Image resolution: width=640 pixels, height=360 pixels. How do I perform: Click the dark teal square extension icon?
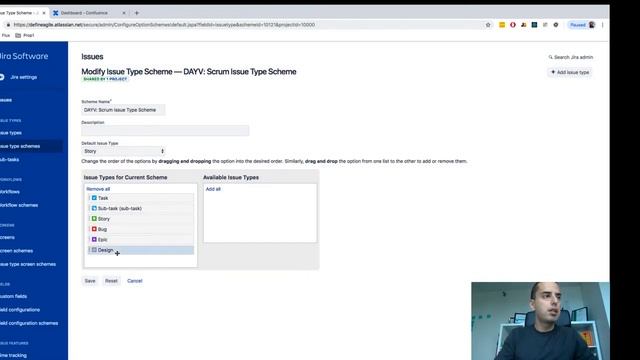coord(534,25)
